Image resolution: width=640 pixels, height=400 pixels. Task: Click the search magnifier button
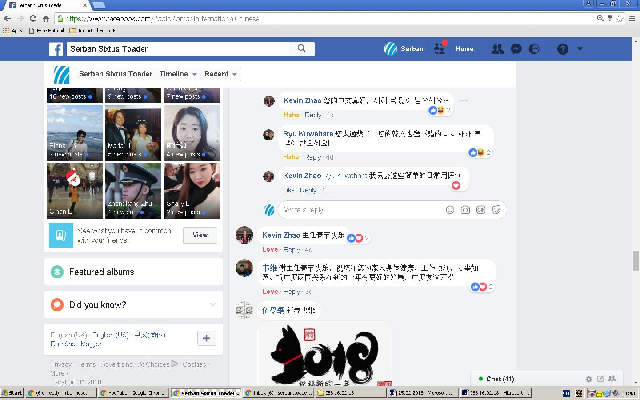[x=302, y=49]
